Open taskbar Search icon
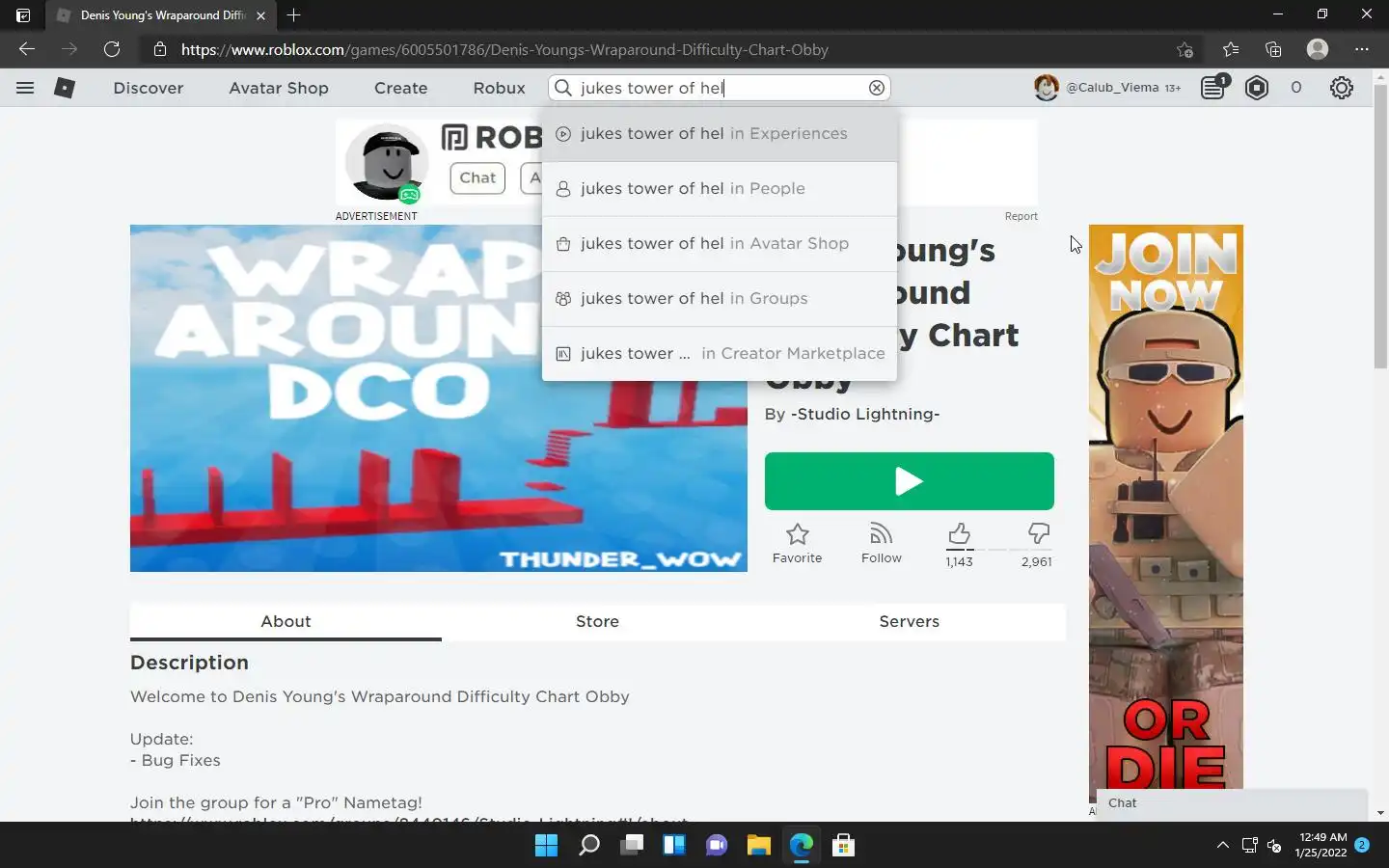 click(x=588, y=846)
